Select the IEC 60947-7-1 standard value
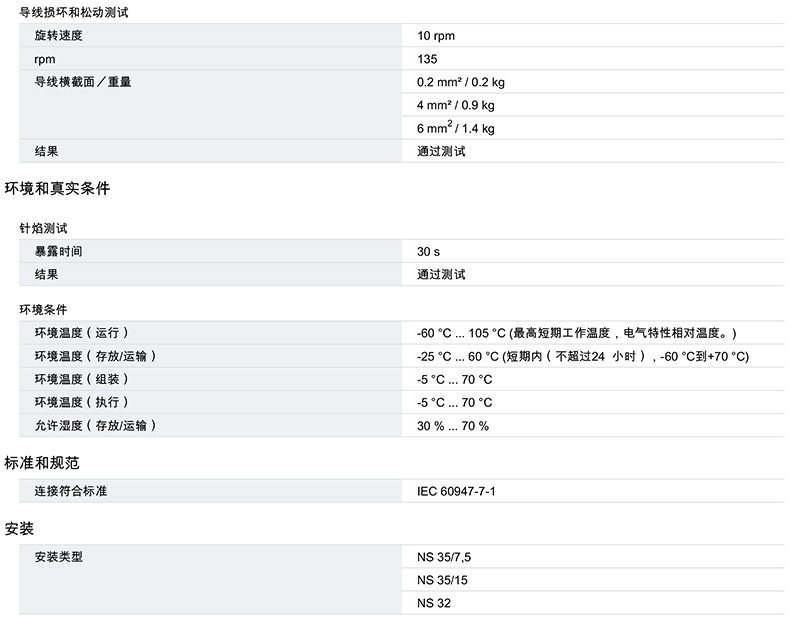 coord(456,492)
